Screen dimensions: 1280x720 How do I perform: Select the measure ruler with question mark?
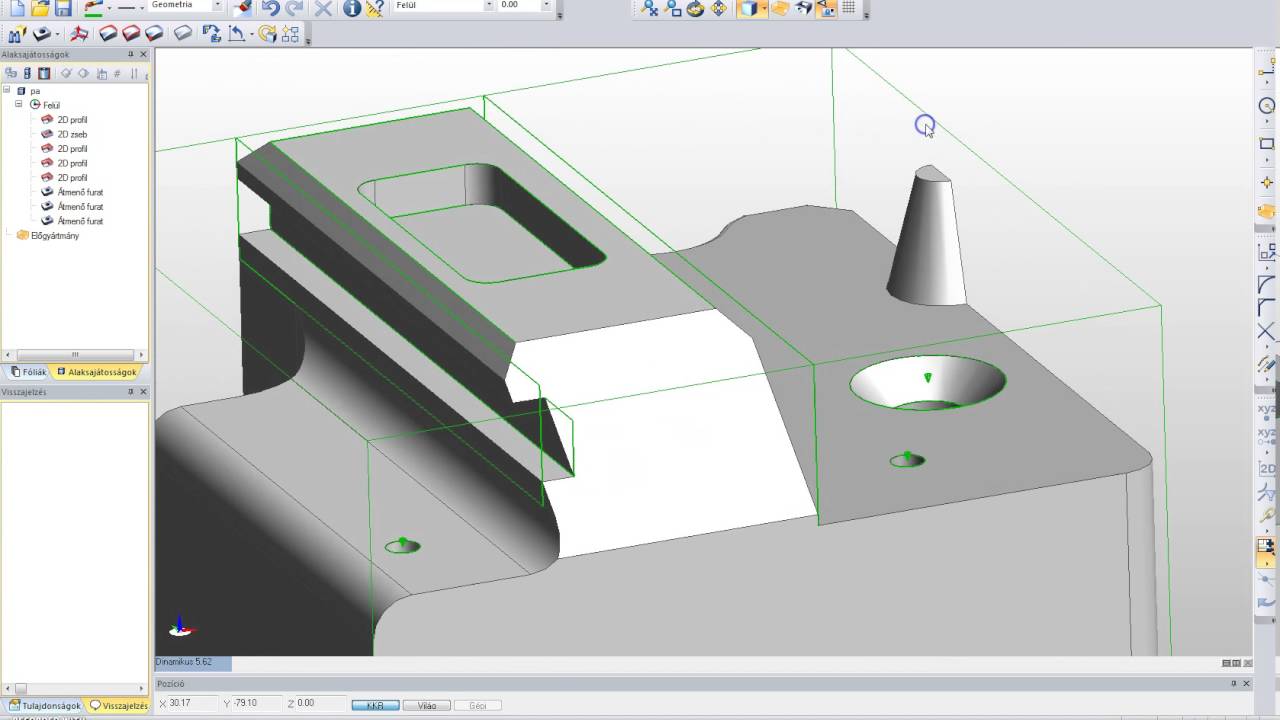[375, 9]
